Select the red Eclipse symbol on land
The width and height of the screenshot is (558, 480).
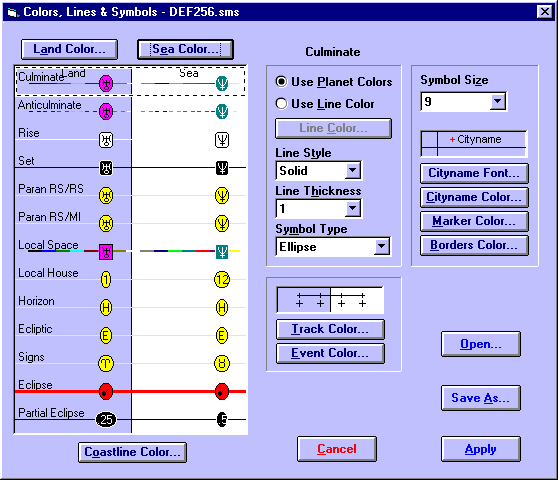click(x=106, y=391)
